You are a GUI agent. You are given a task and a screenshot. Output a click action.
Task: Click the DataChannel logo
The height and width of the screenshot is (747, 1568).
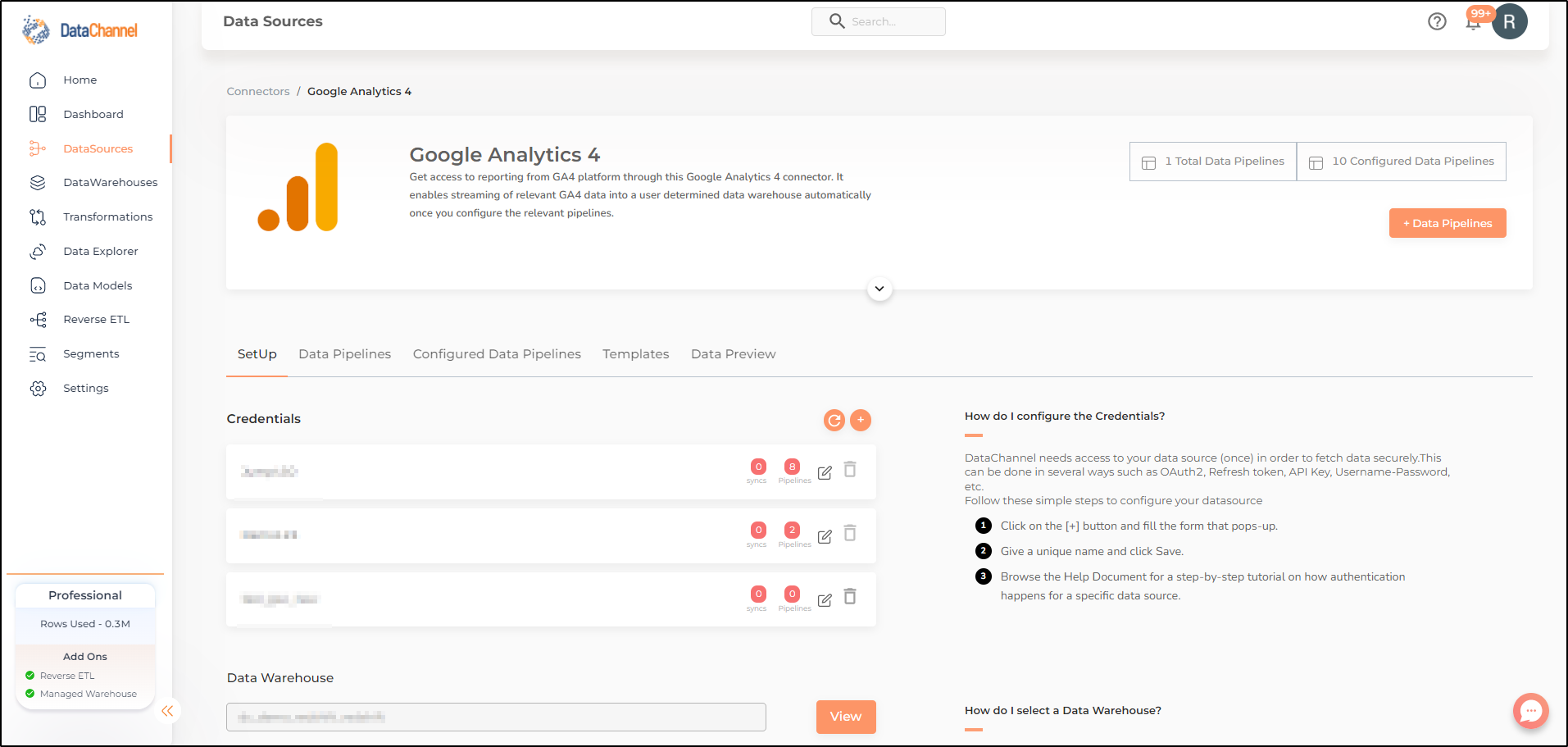coord(80,30)
